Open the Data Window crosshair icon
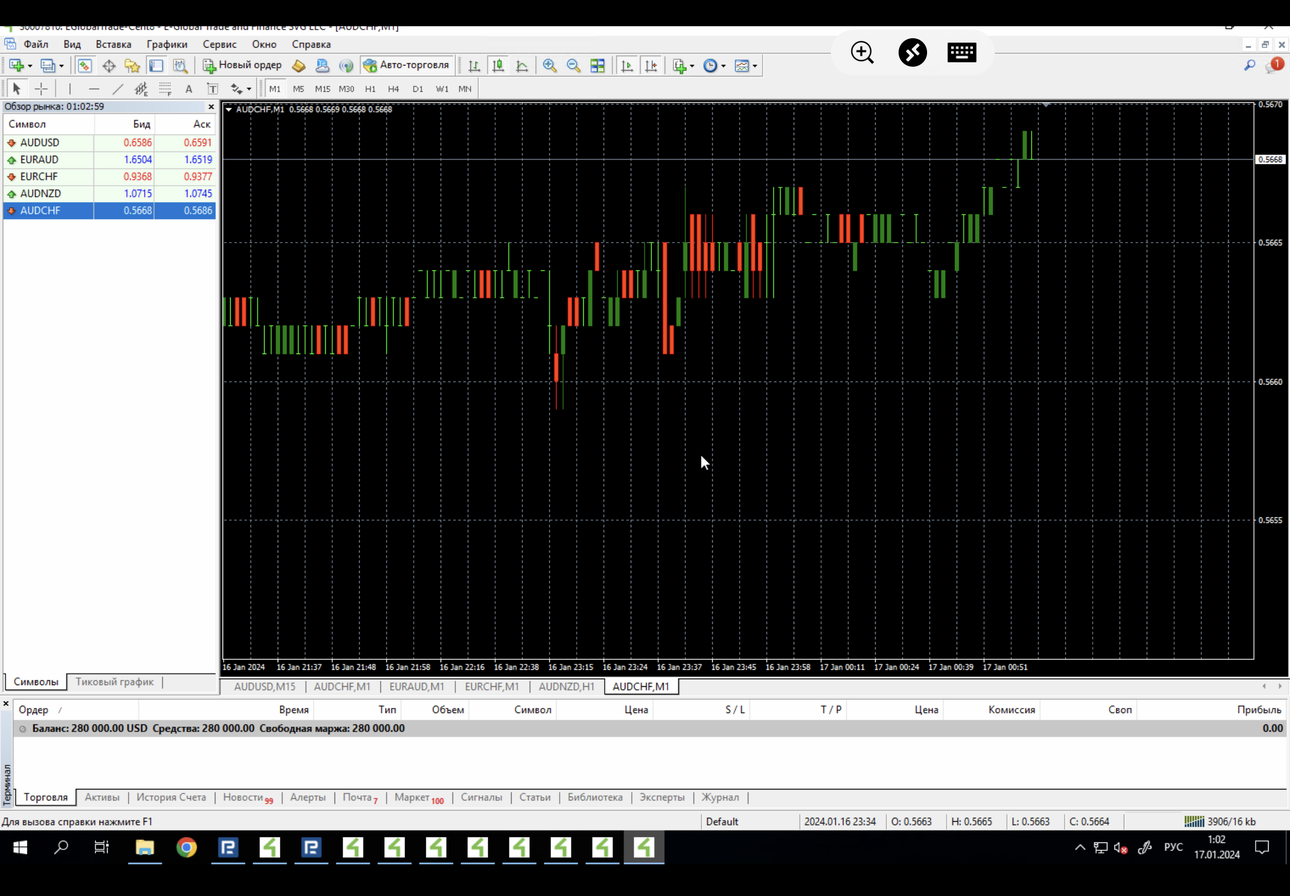The height and width of the screenshot is (896, 1290). tap(108, 66)
